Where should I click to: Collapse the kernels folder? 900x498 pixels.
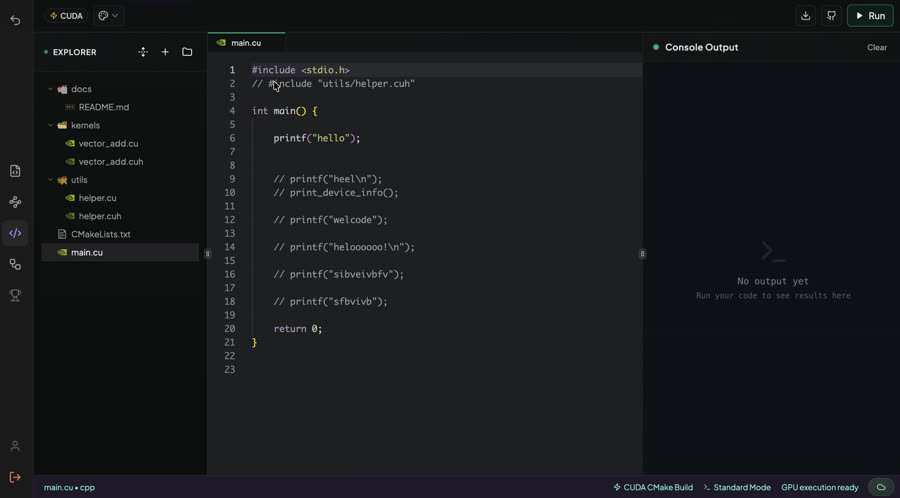[51, 125]
